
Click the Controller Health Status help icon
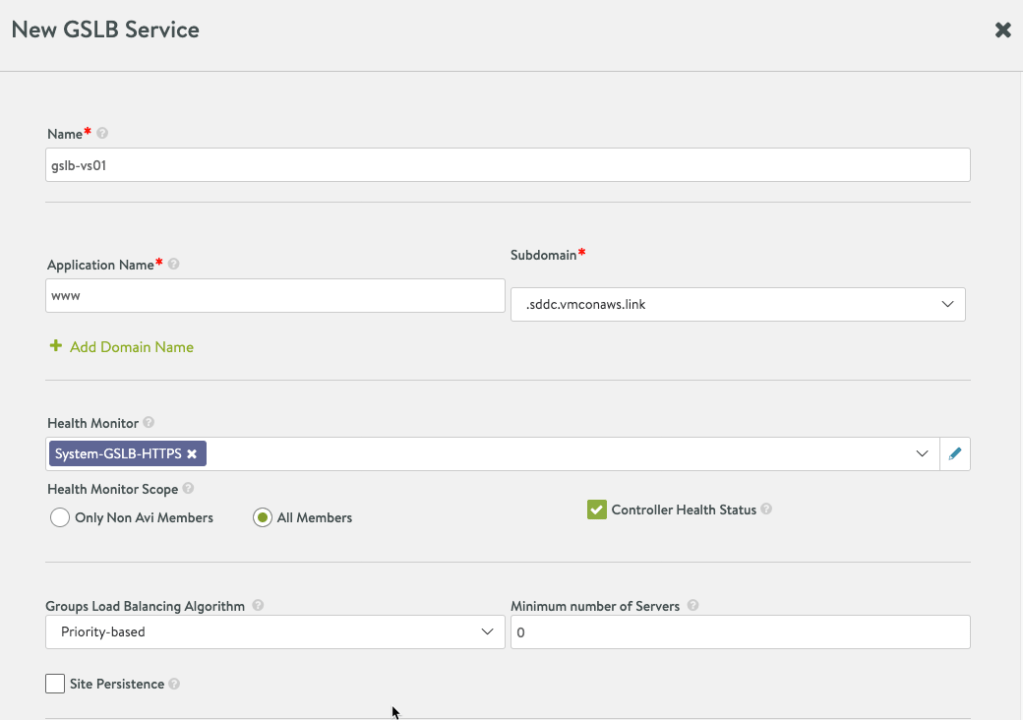(766, 510)
